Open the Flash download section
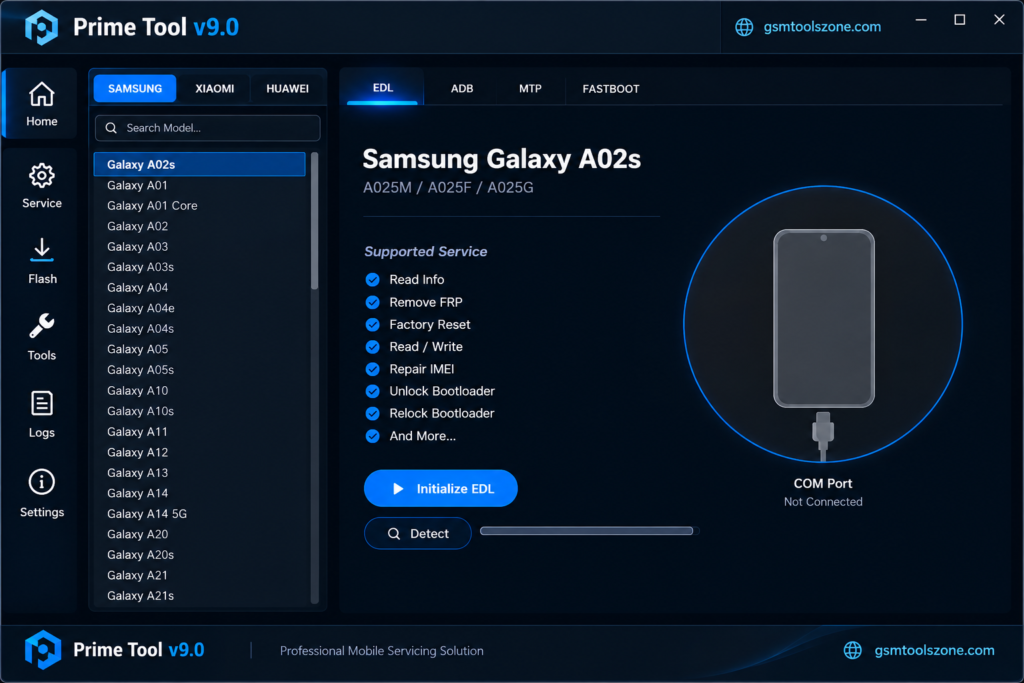This screenshot has width=1024, height=683. click(x=41, y=261)
